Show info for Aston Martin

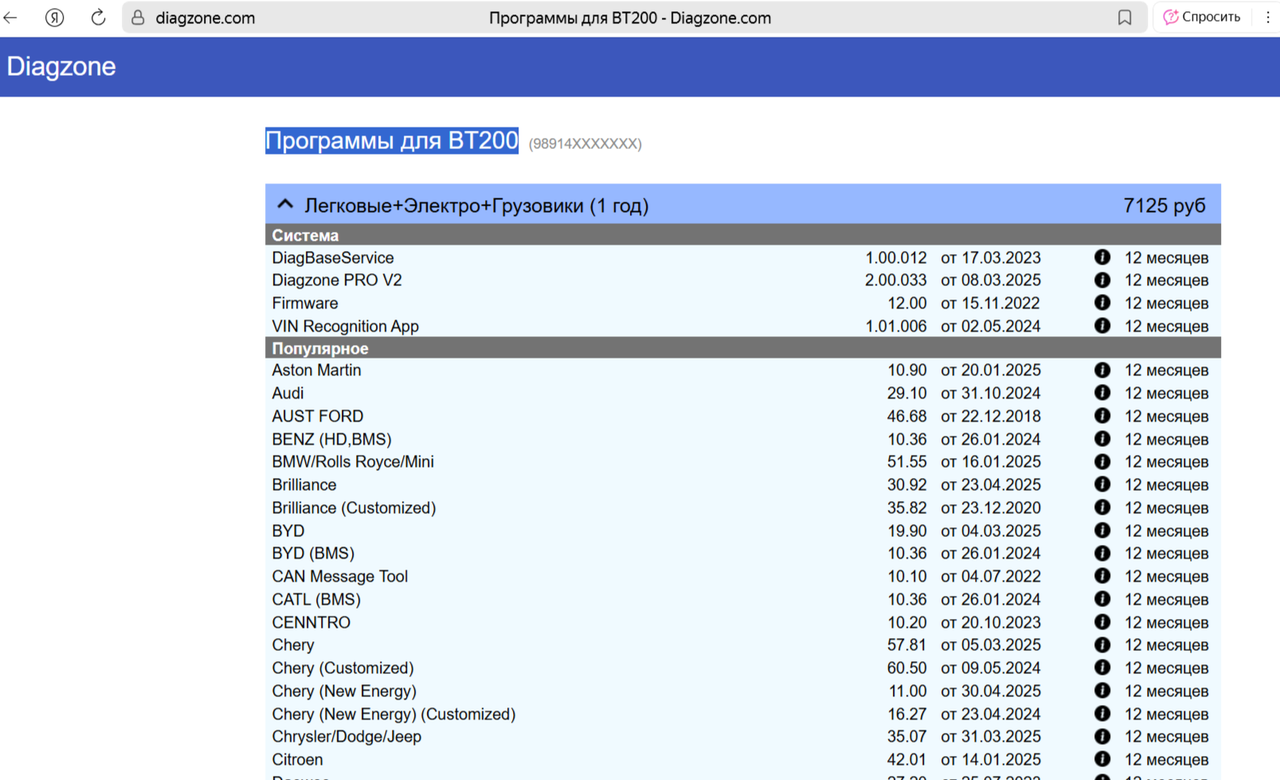pos(1102,370)
